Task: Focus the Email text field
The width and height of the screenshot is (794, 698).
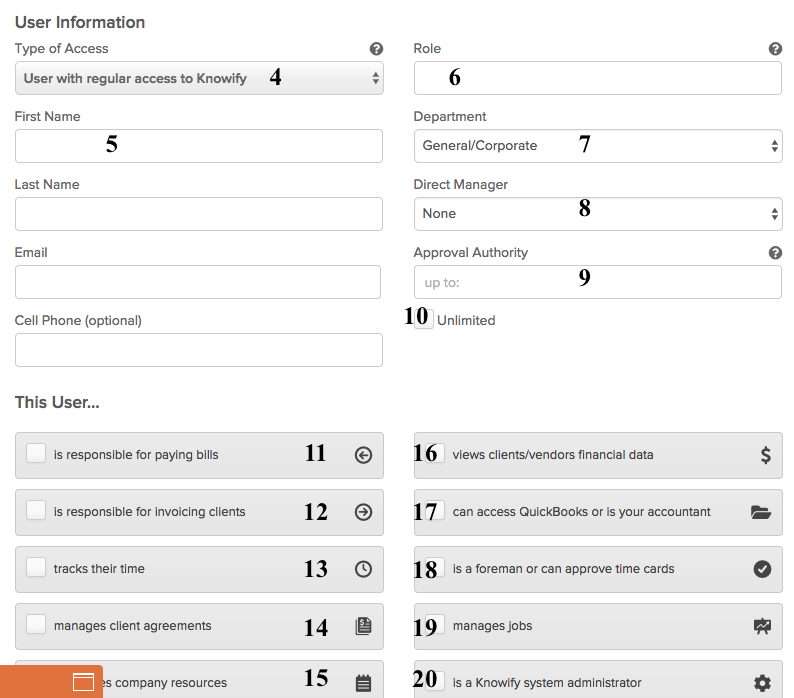Action: tap(198, 282)
